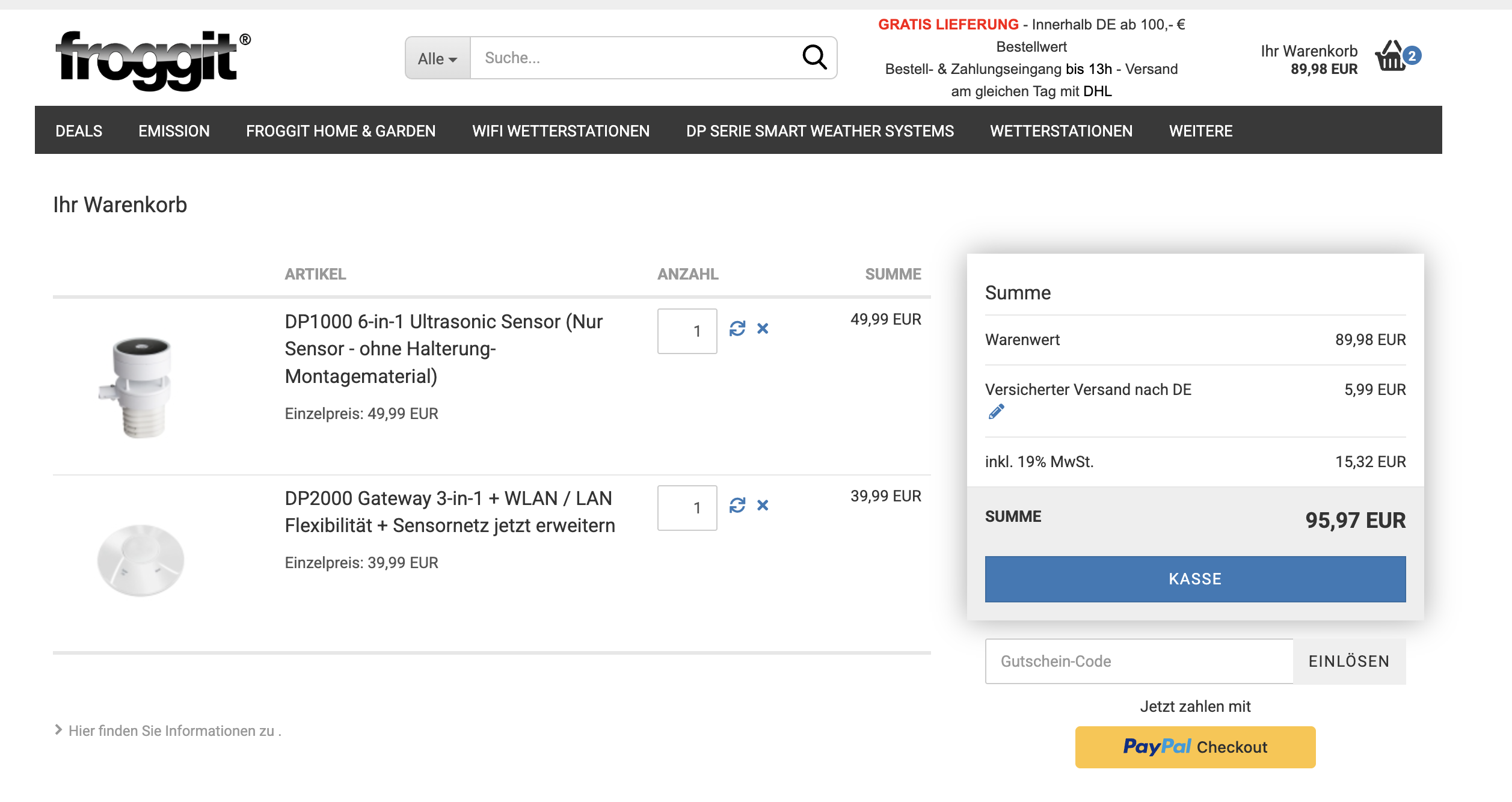Remove DP2000 Gateway from cart
1512x802 pixels.
[x=763, y=505]
